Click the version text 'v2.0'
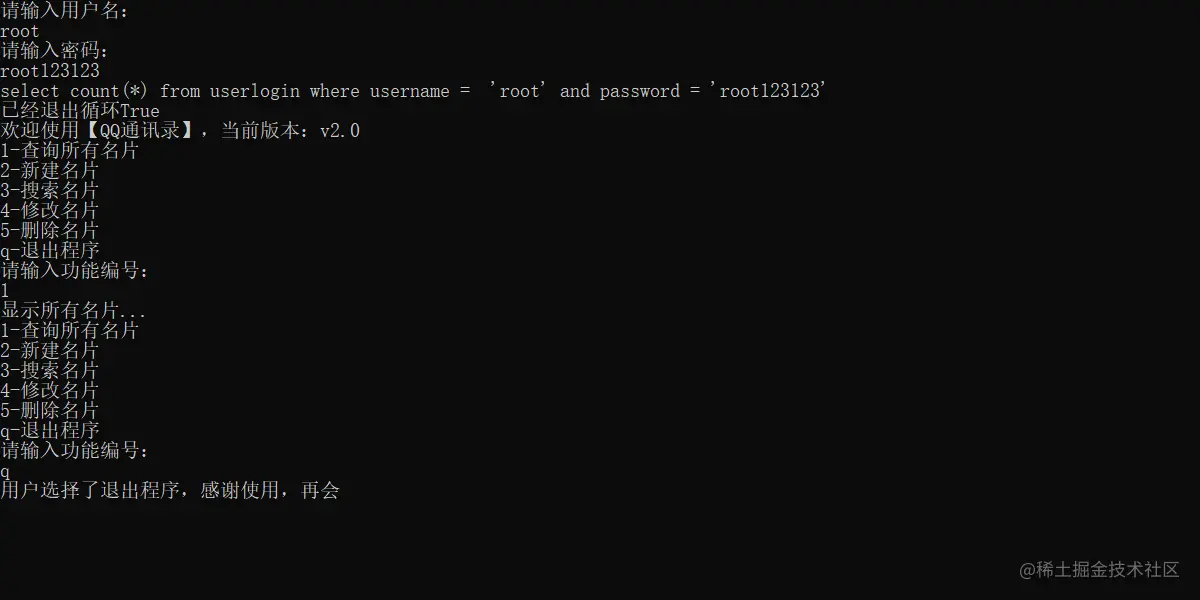This screenshot has width=1200, height=600. coord(339,131)
